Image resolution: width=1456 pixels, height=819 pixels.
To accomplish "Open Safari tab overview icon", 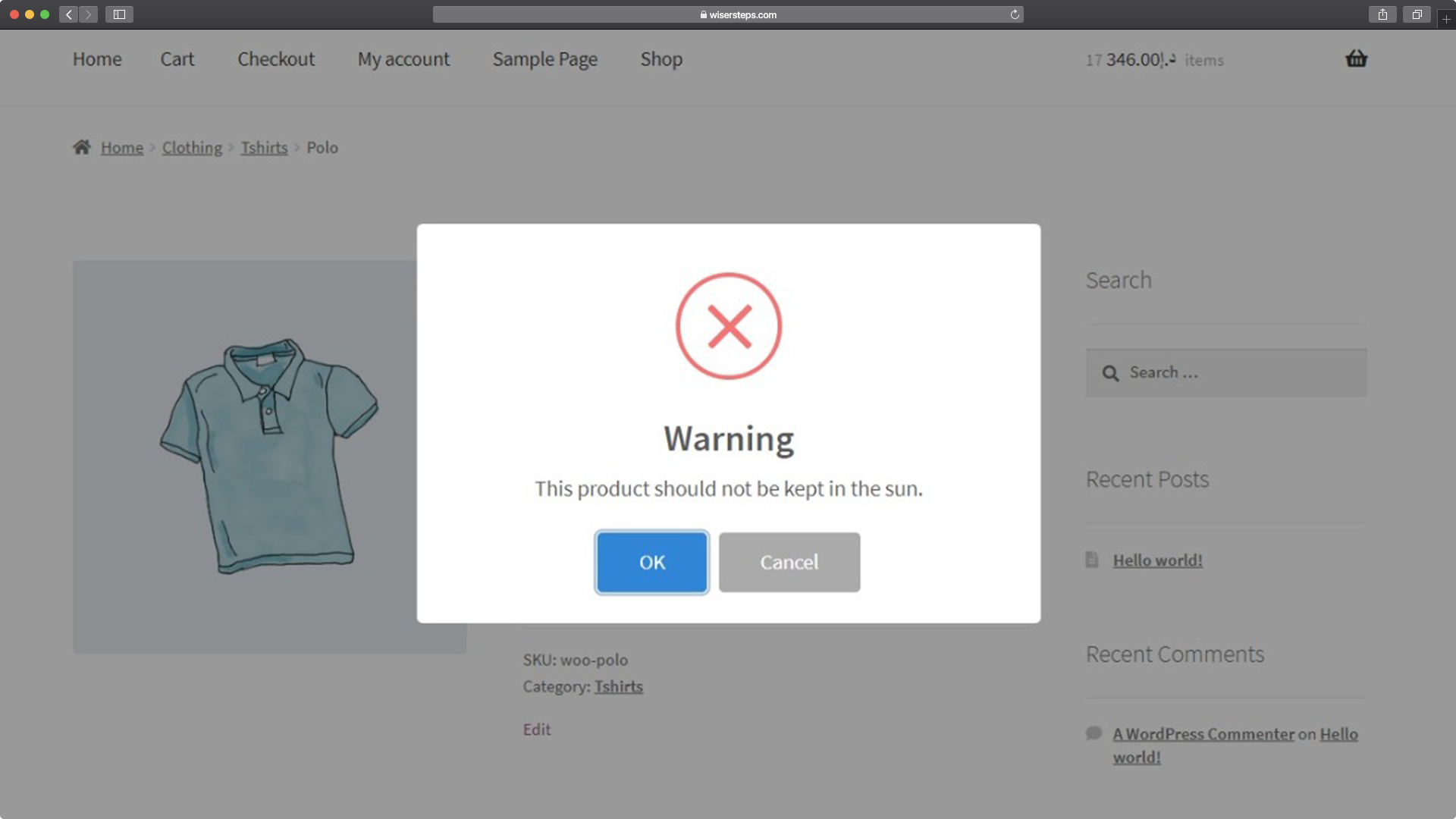I will point(1416,14).
